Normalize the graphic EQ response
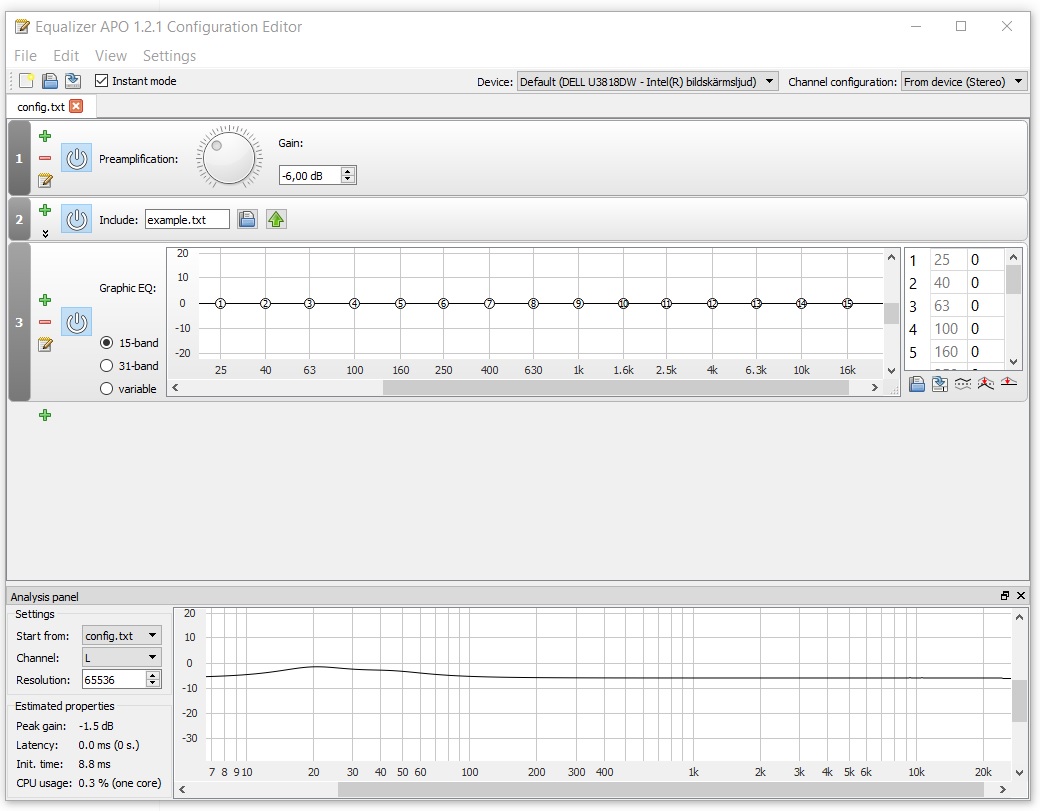 click(x=986, y=384)
